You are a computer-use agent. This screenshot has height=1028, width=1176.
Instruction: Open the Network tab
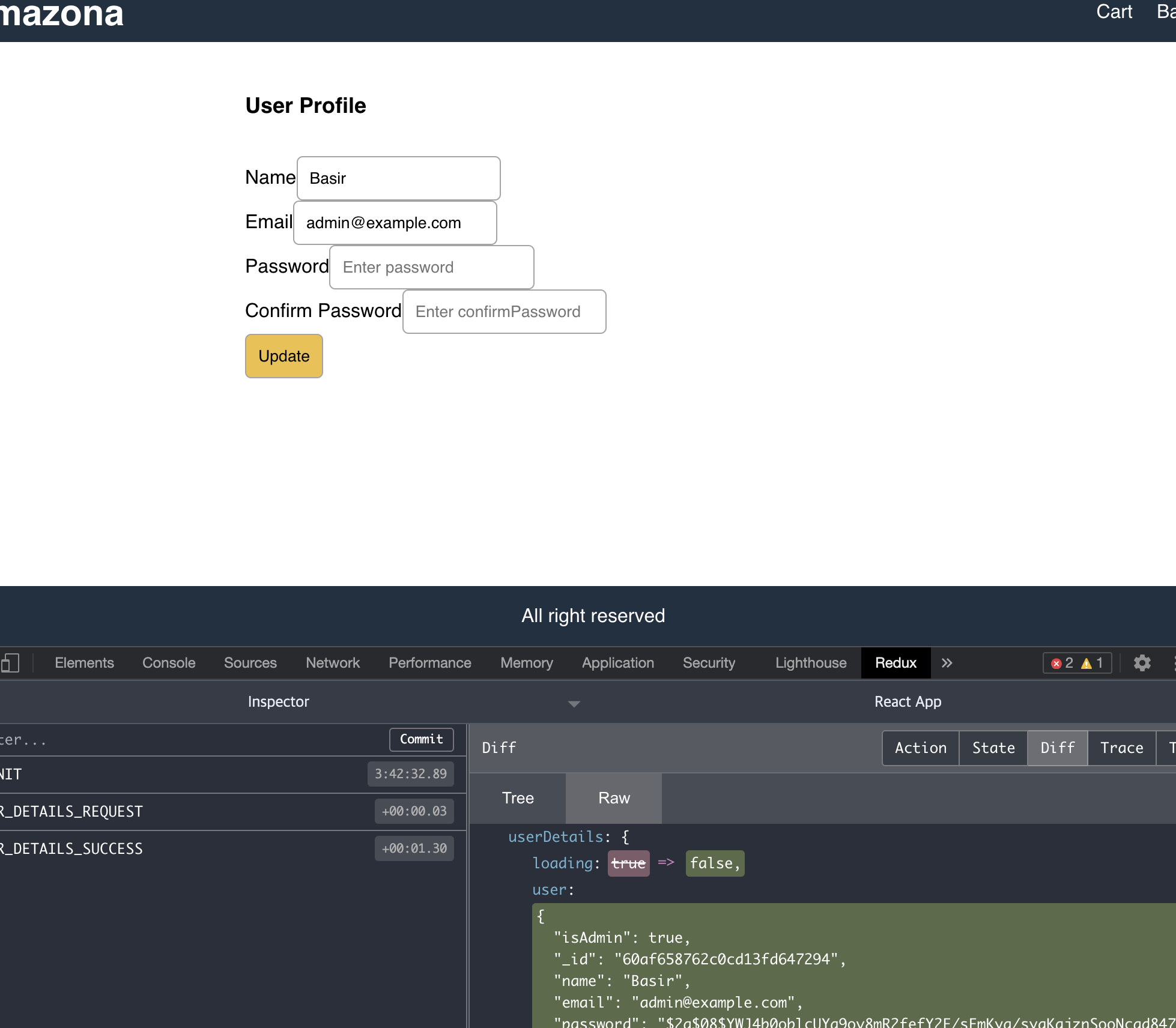coord(332,663)
